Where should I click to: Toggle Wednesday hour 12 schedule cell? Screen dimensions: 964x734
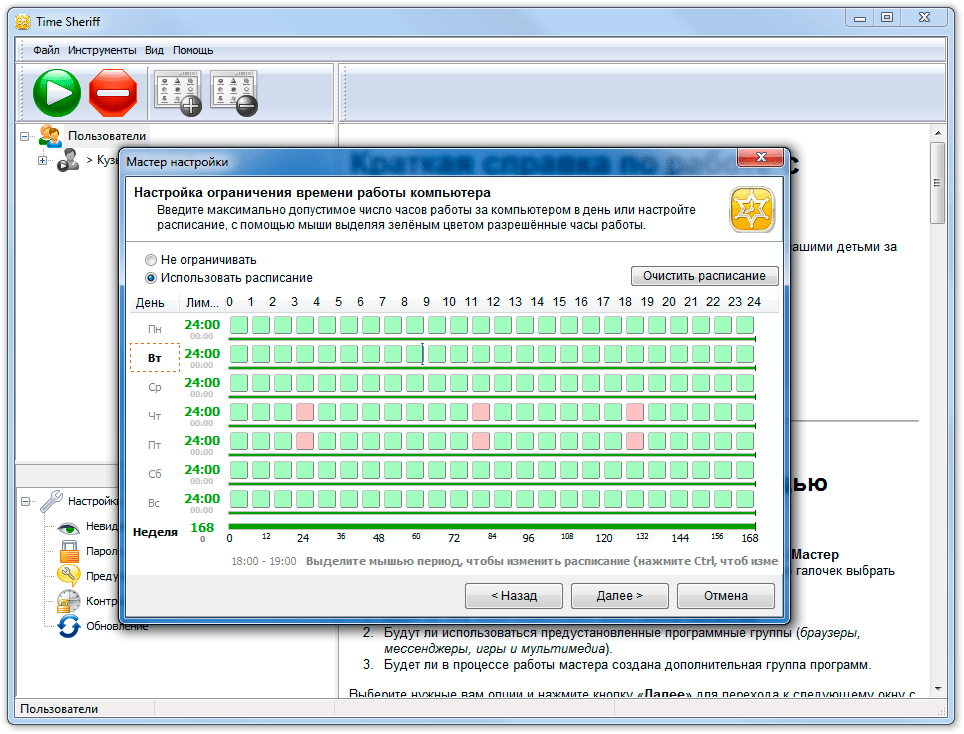coord(503,383)
